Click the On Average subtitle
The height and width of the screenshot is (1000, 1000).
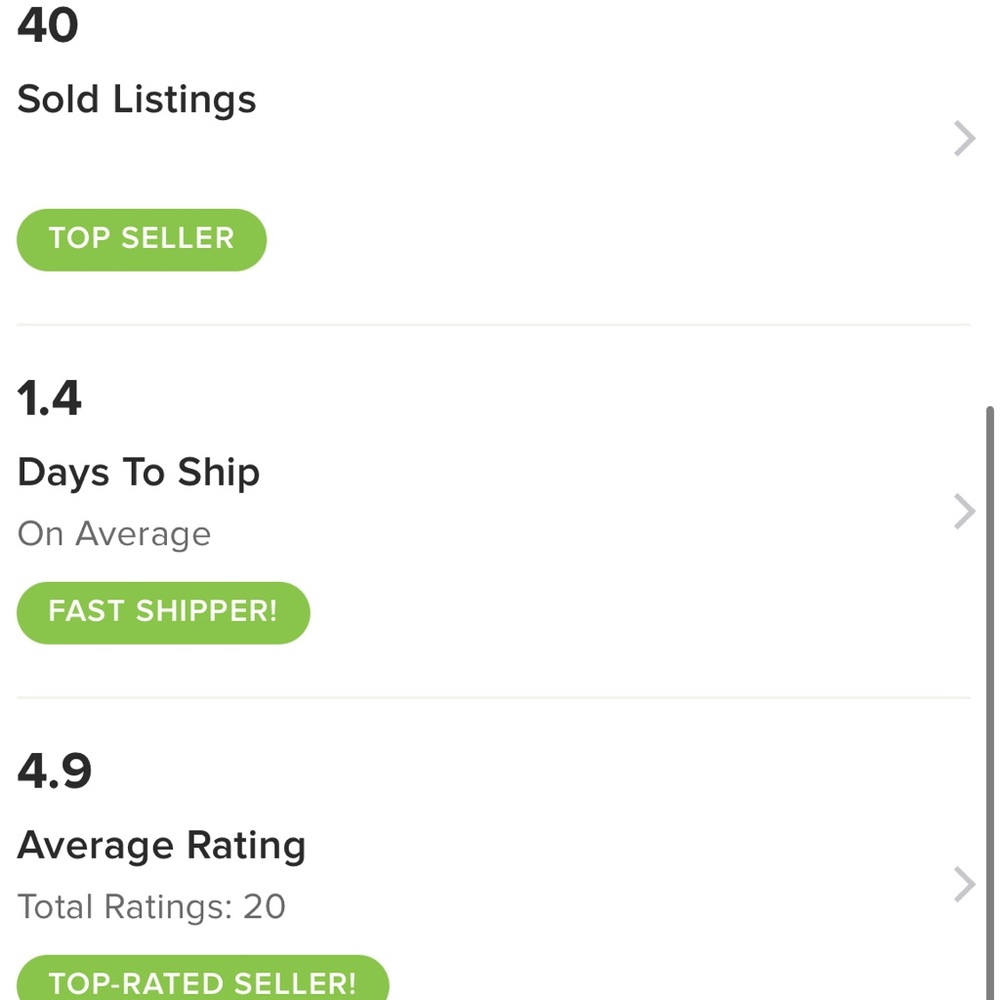(114, 534)
